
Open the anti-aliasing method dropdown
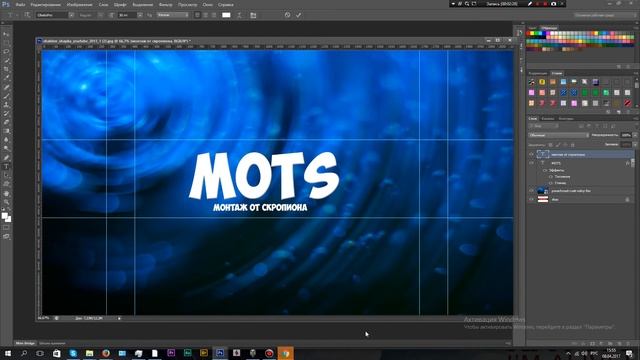tap(173, 15)
